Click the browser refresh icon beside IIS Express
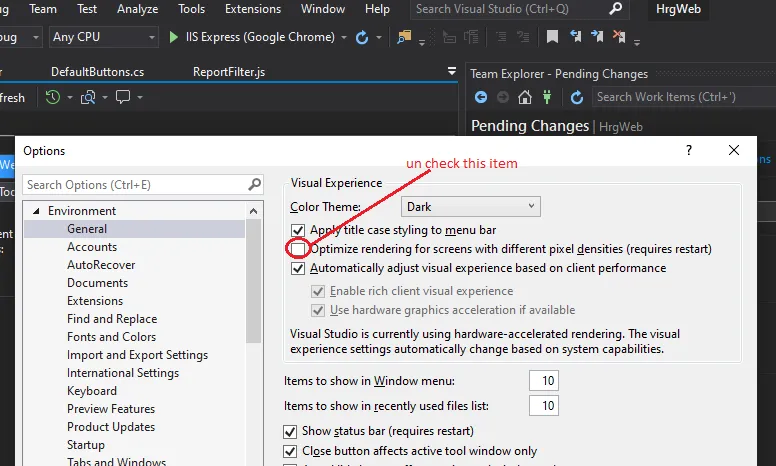 pyautogui.click(x=362, y=37)
